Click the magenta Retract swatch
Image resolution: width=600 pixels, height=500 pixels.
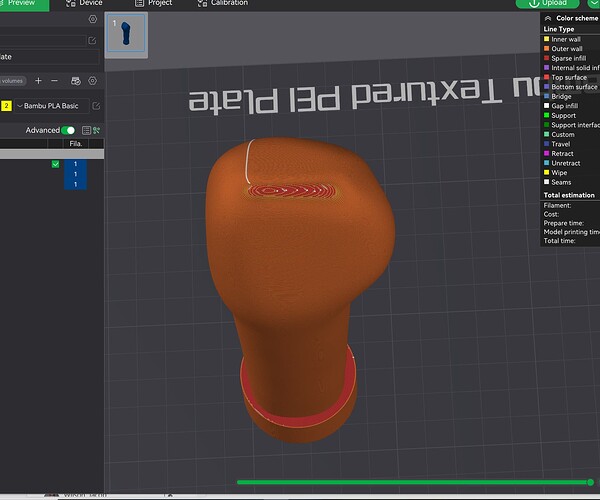546,153
